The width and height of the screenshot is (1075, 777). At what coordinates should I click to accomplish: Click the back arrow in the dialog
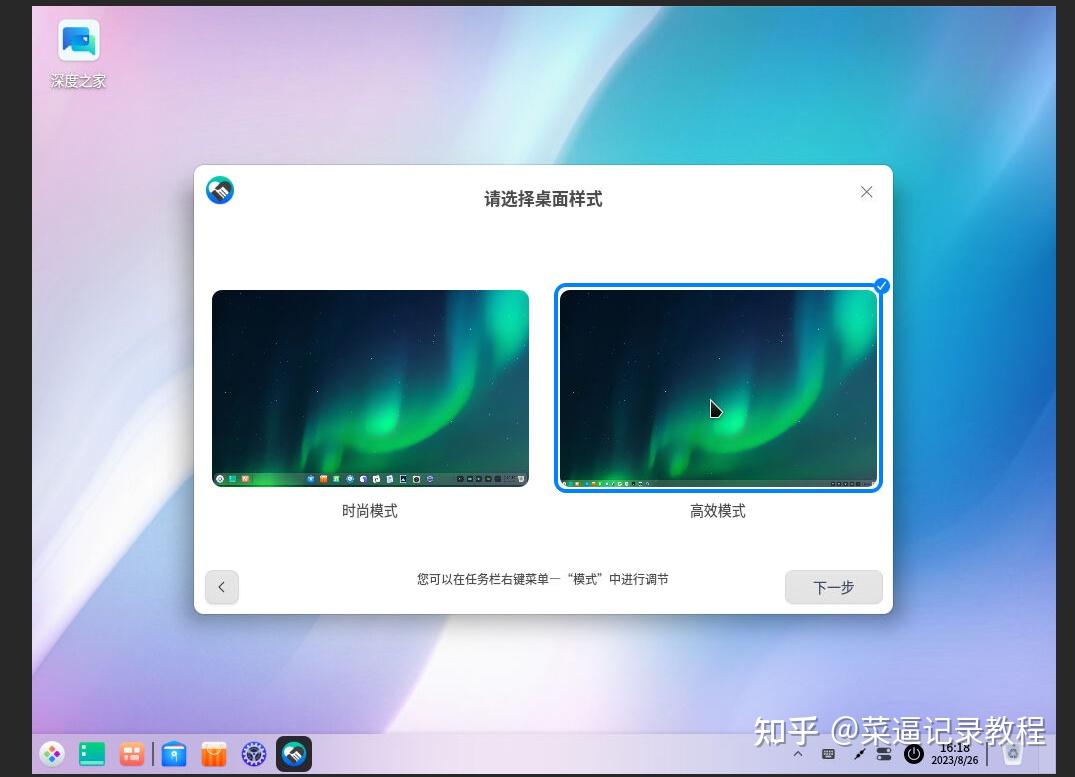pos(221,587)
